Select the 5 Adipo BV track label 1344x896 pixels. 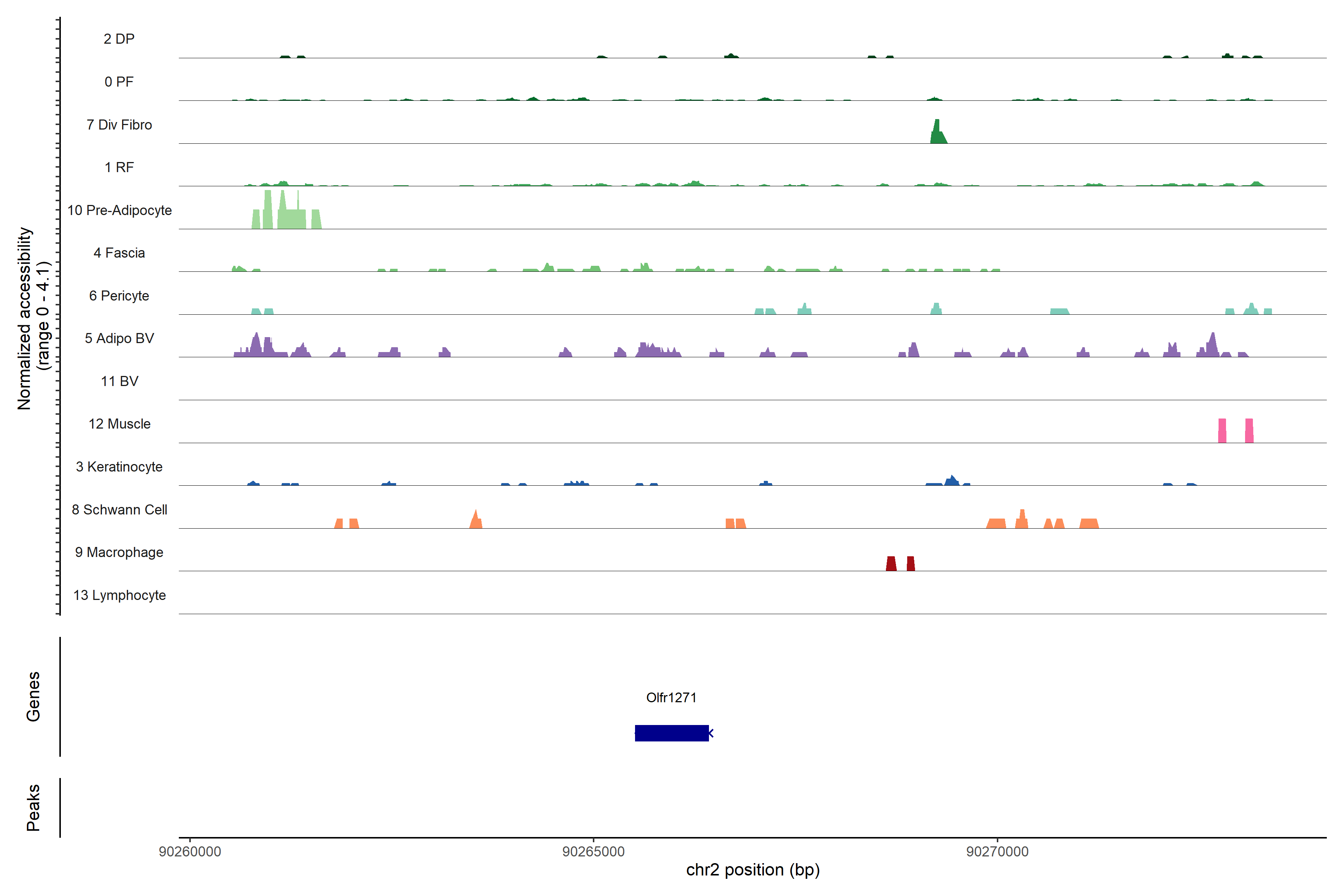pos(119,338)
